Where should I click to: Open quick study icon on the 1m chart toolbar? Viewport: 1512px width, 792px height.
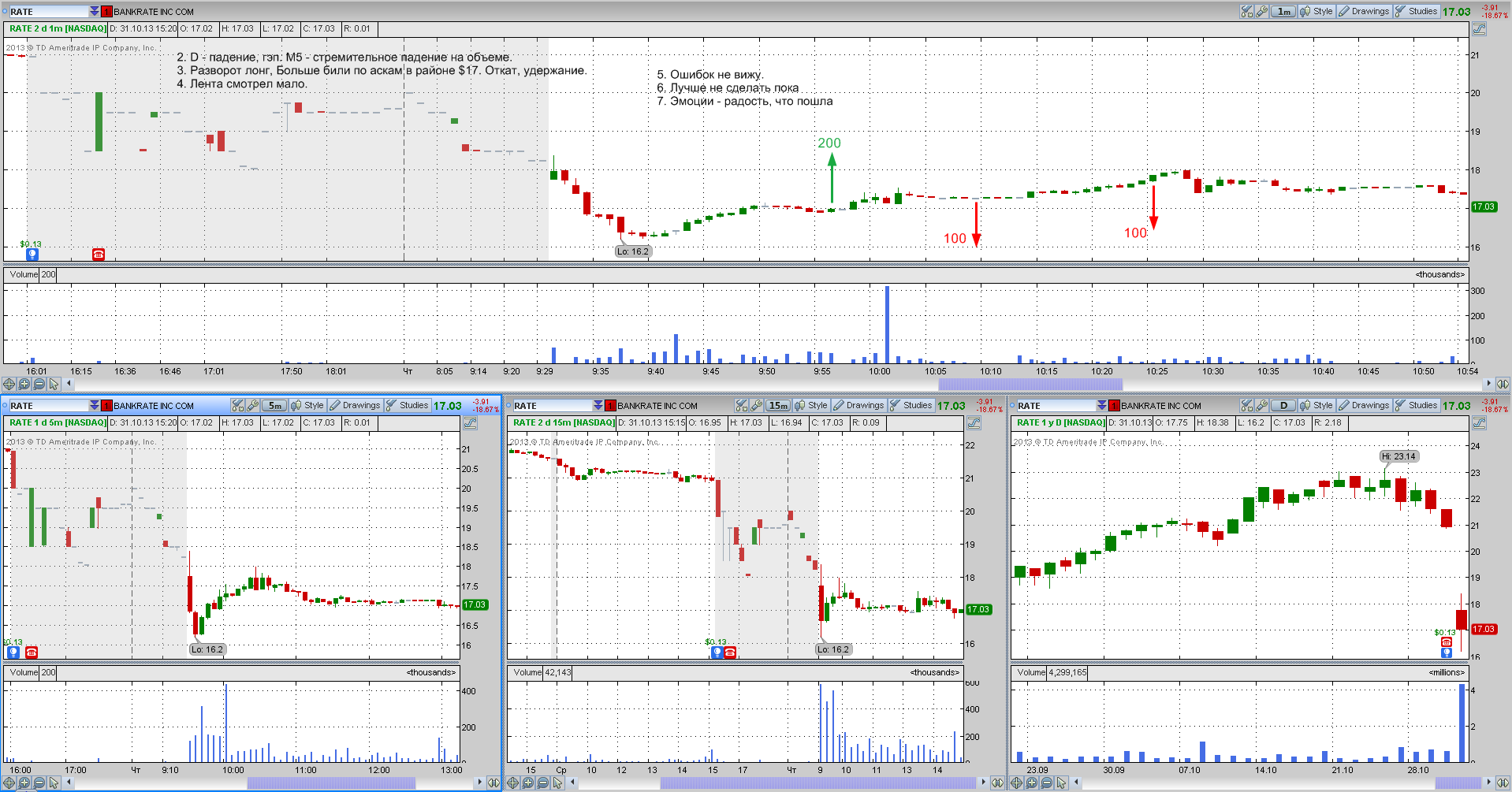tap(1246, 11)
